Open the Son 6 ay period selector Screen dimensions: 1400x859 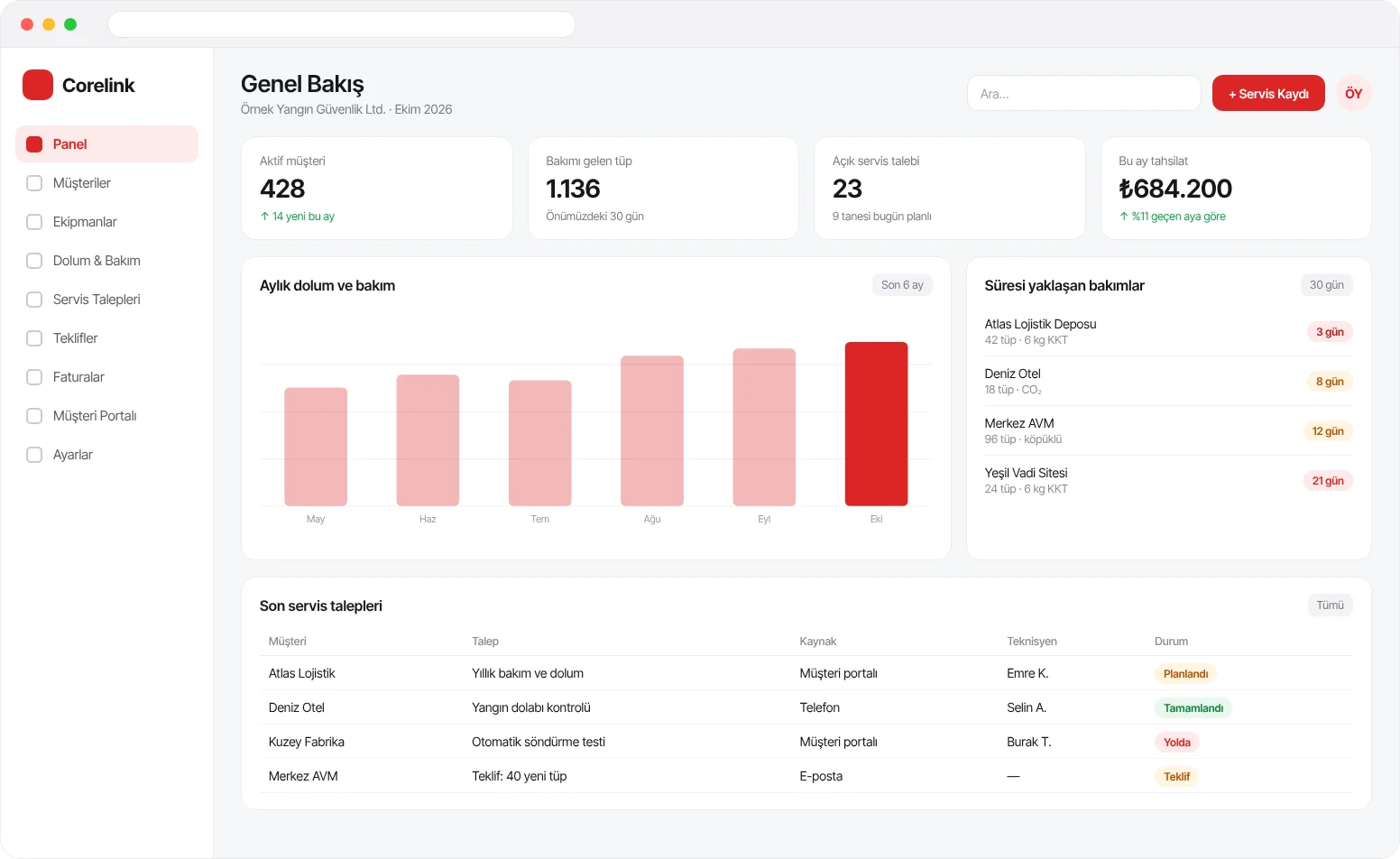[902, 285]
